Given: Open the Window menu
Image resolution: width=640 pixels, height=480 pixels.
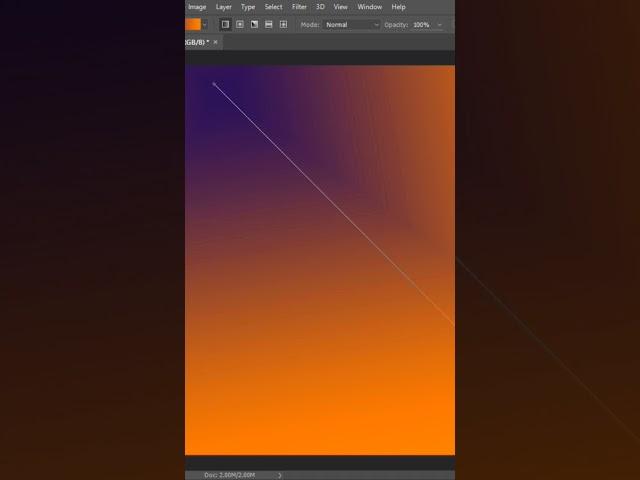Looking at the screenshot, I should tap(370, 7).
